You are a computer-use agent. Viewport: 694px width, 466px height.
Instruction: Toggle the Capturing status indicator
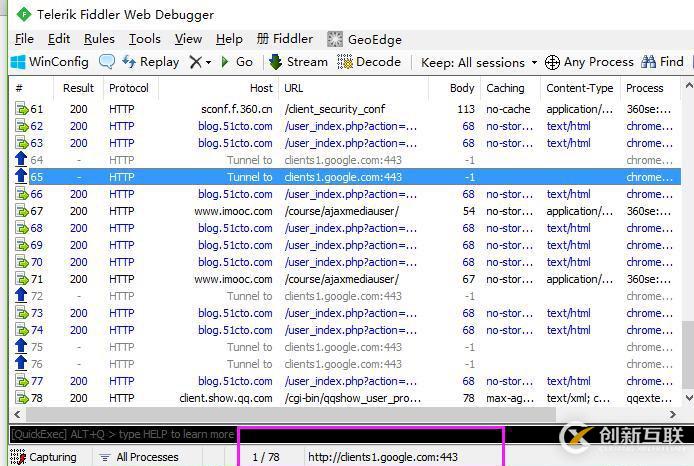pos(43,457)
